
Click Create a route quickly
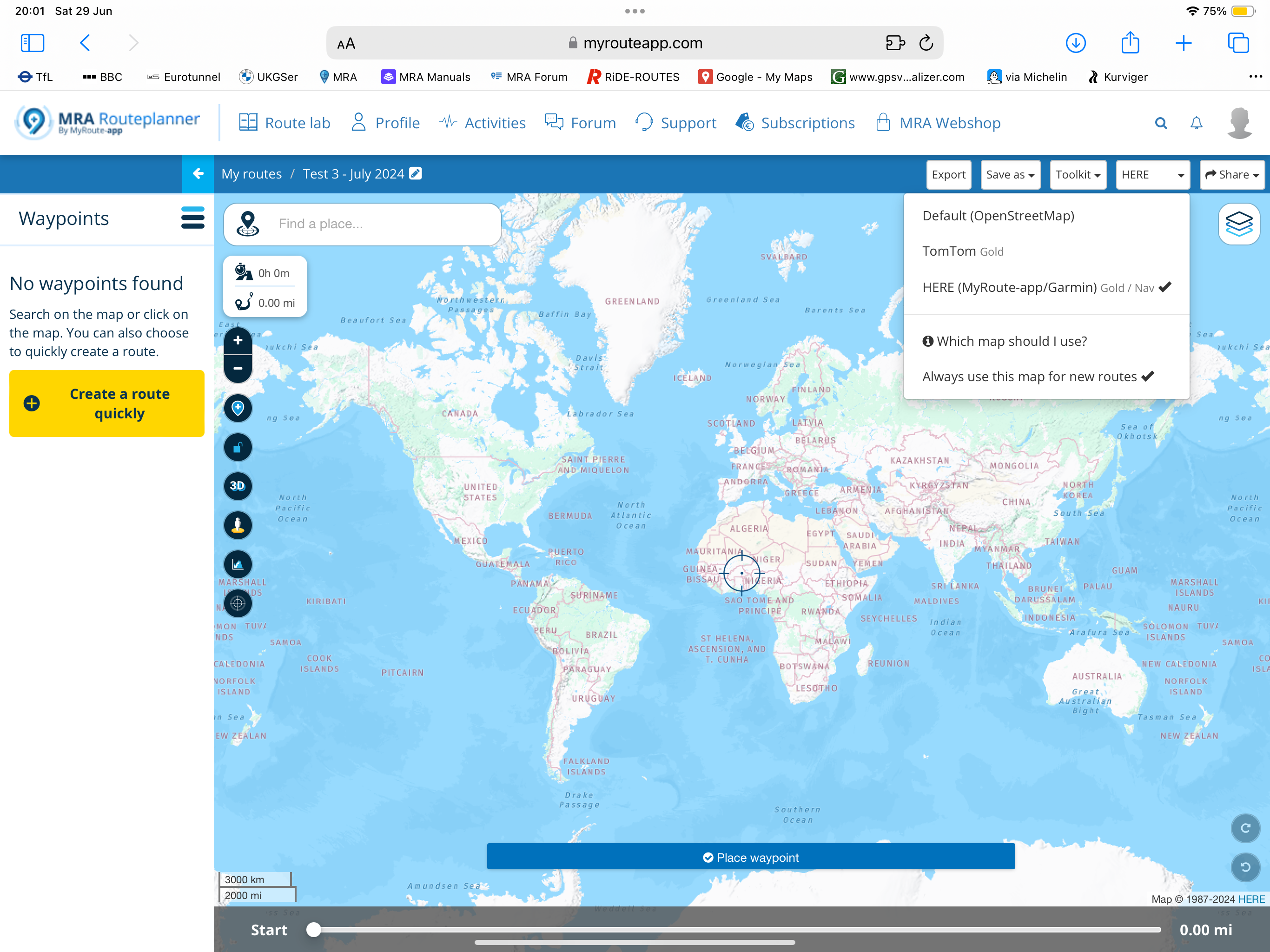[107, 403]
